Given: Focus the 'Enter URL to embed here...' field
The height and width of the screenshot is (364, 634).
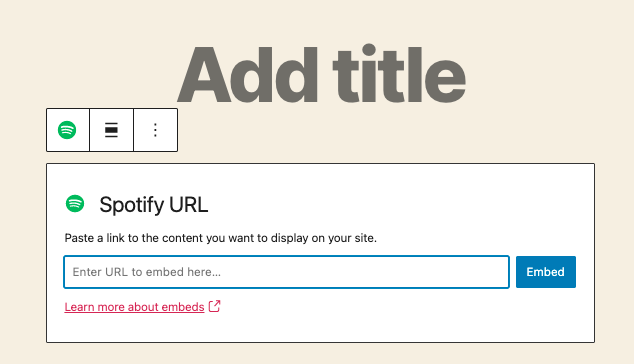Looking at the screenshot, I should [286, 272].
